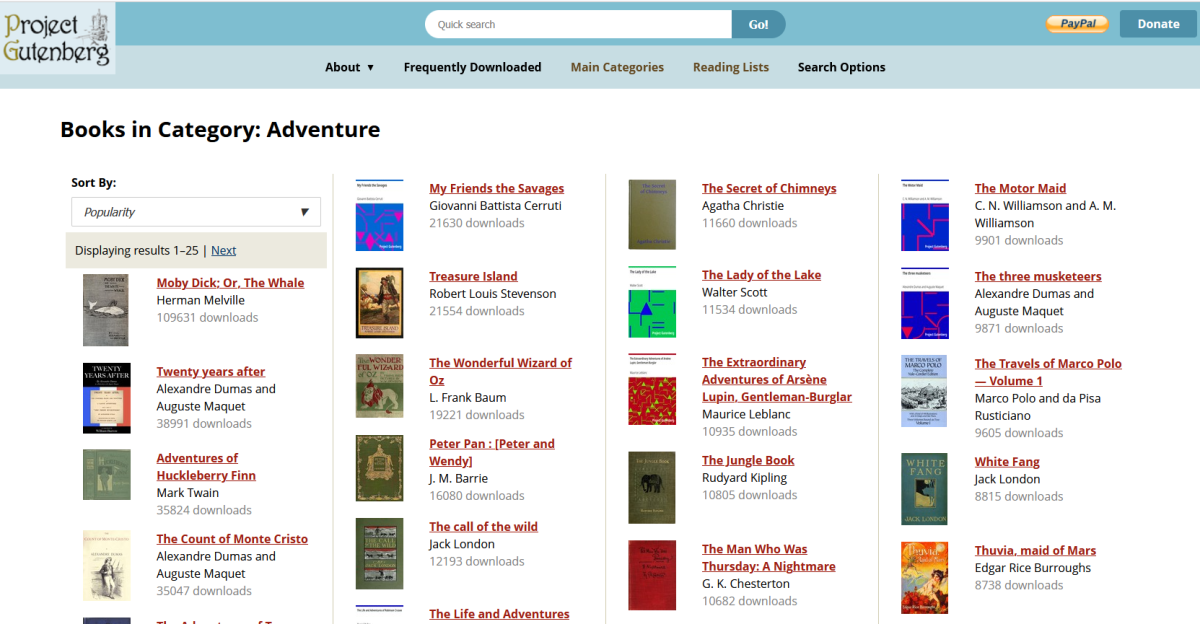Open The Wonderful Wizard of Oz link
Screen dimensions: 1200x624
501,372
